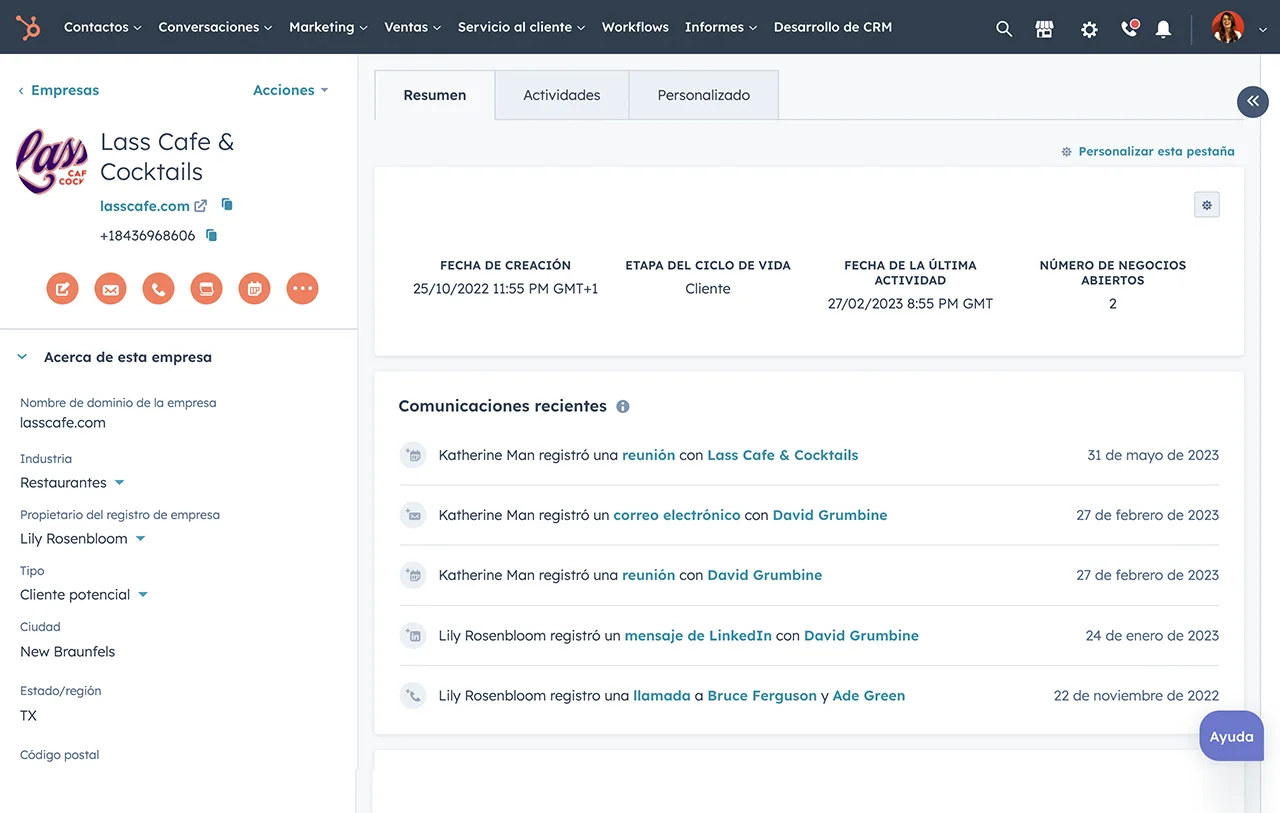Click the info icon next to Comunicaciones recientes
The width and height of the screenshot is (1280, 813).
pyautogui.click(x=623, y=407)
